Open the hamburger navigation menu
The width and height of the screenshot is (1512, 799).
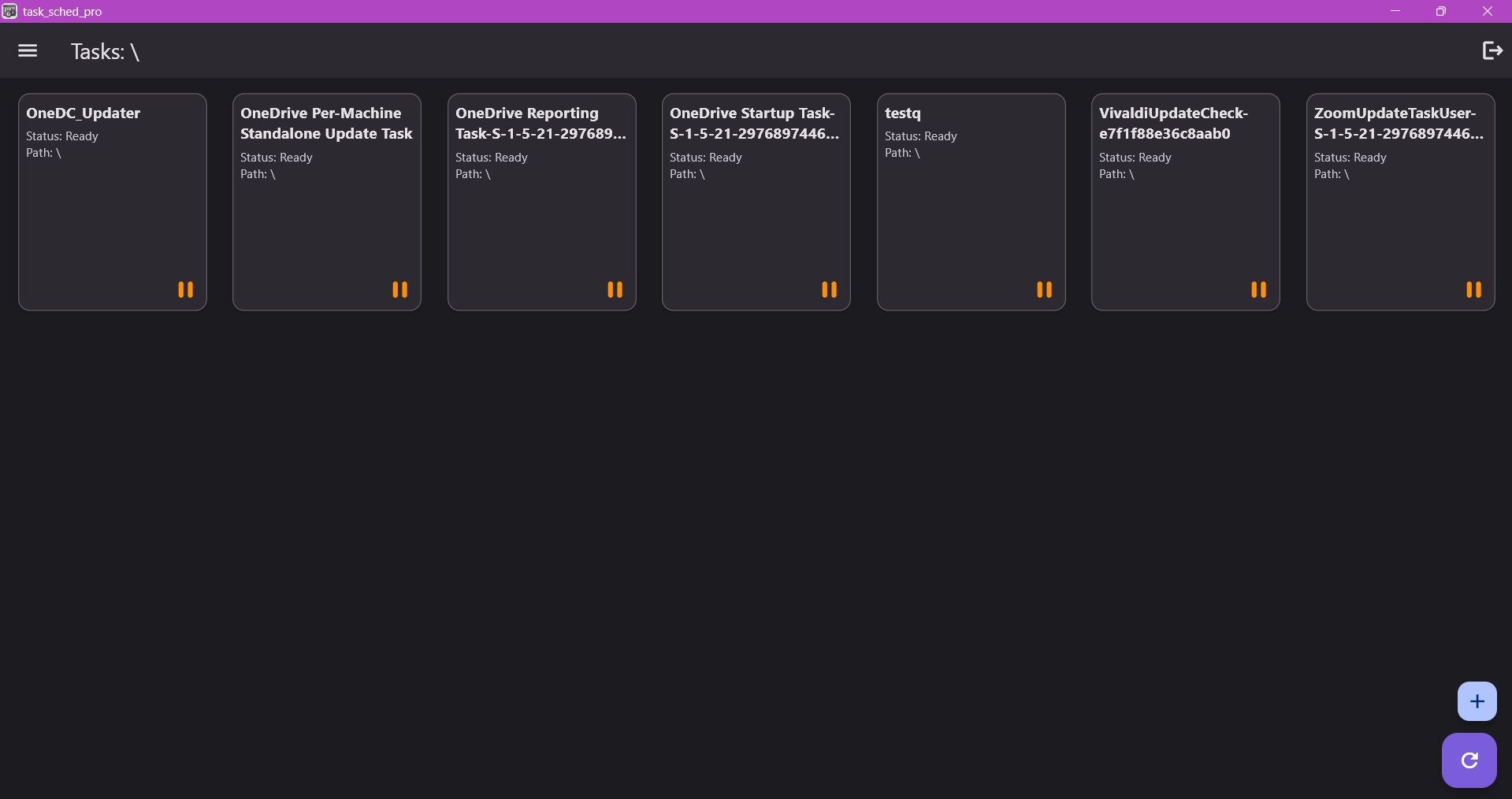pos(28,51)
